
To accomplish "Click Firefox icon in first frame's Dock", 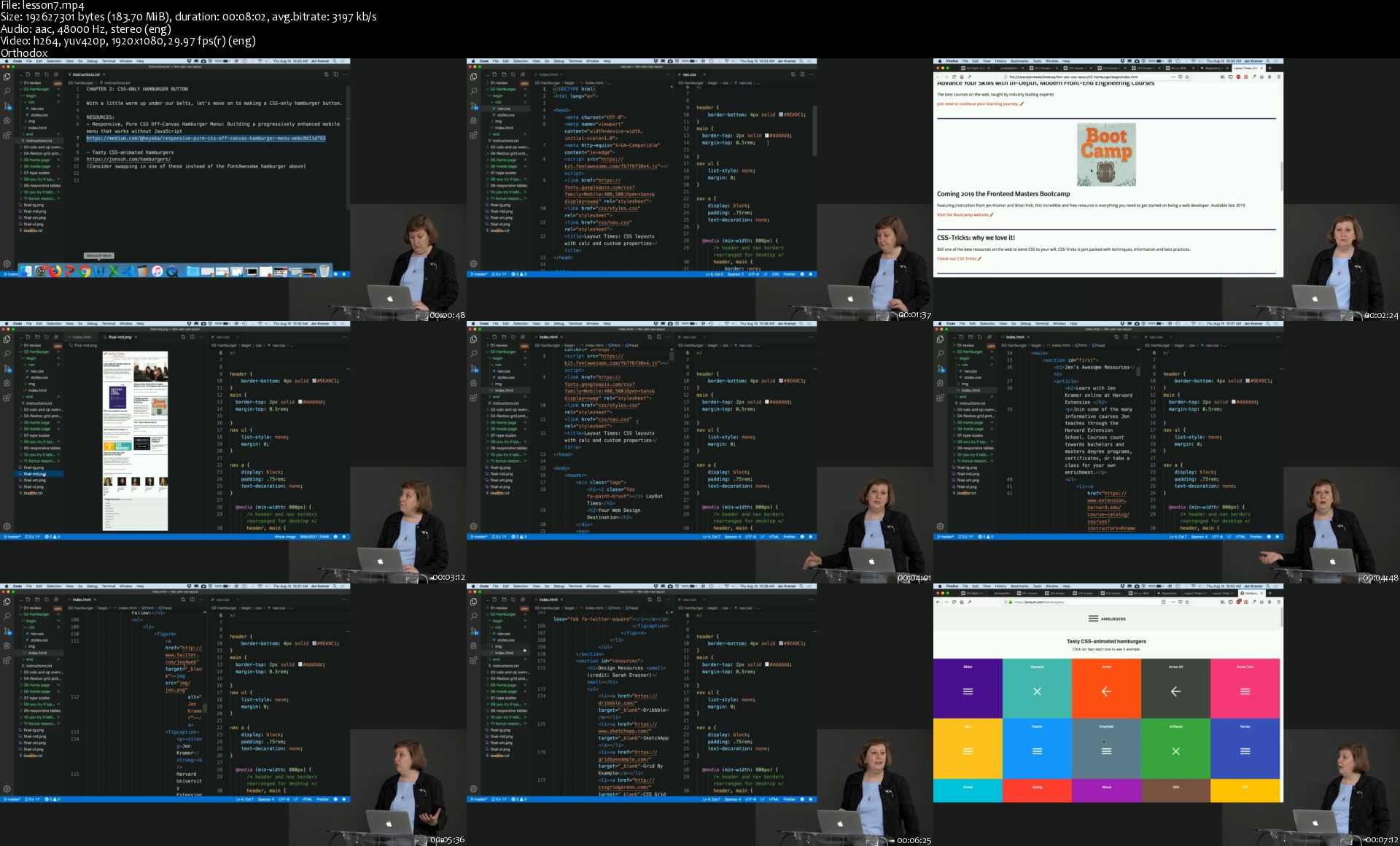I will 55,271.
